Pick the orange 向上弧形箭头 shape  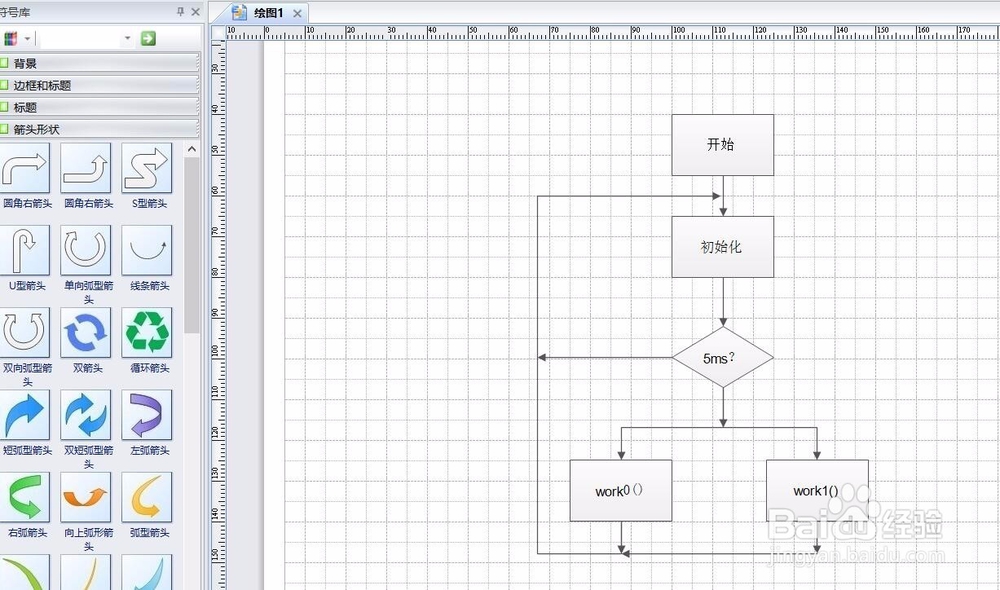85,497
